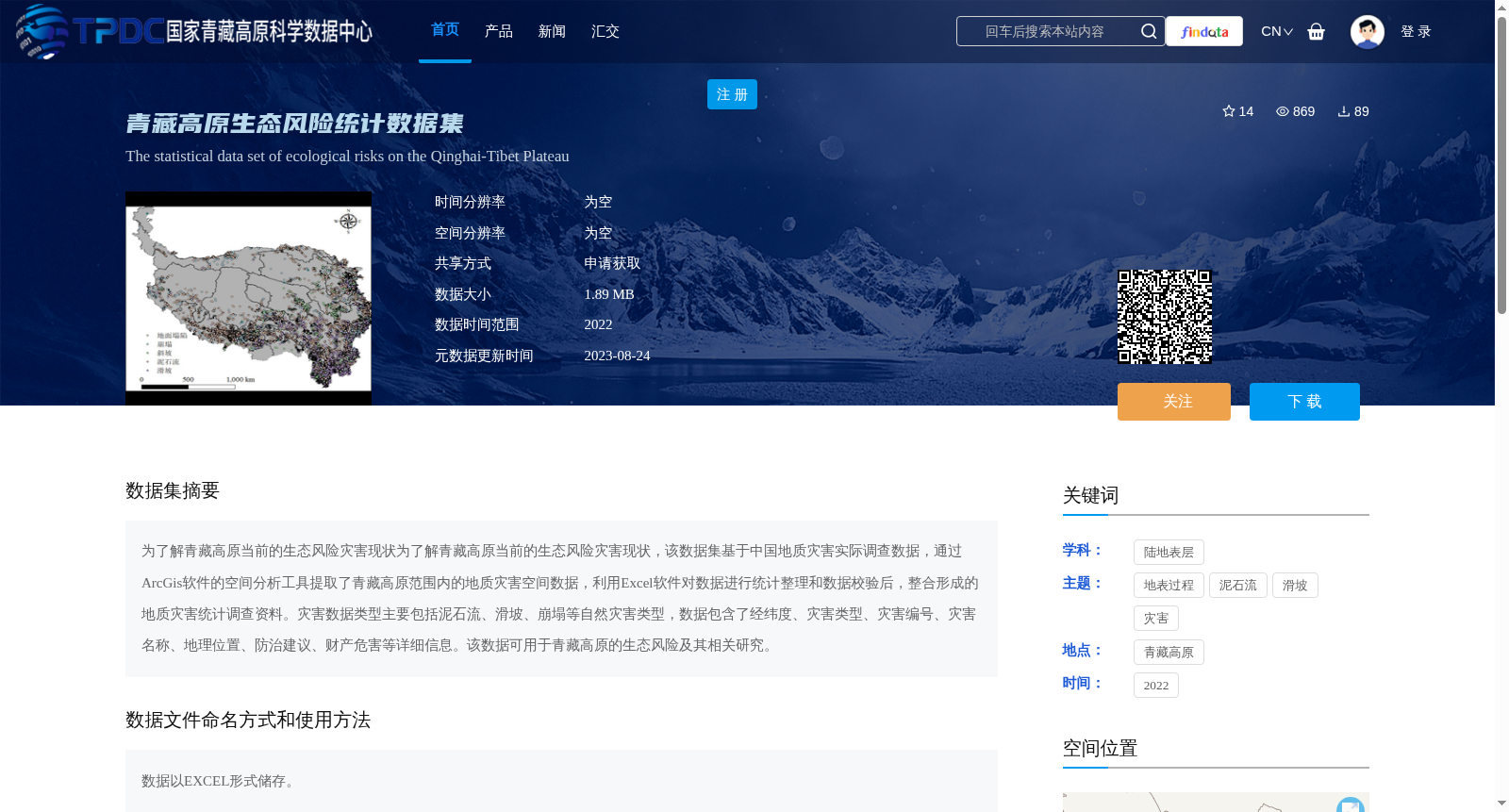Click the 数据时间范围 label
Viewport: 1509px width, 812px height.
[477, 324]
